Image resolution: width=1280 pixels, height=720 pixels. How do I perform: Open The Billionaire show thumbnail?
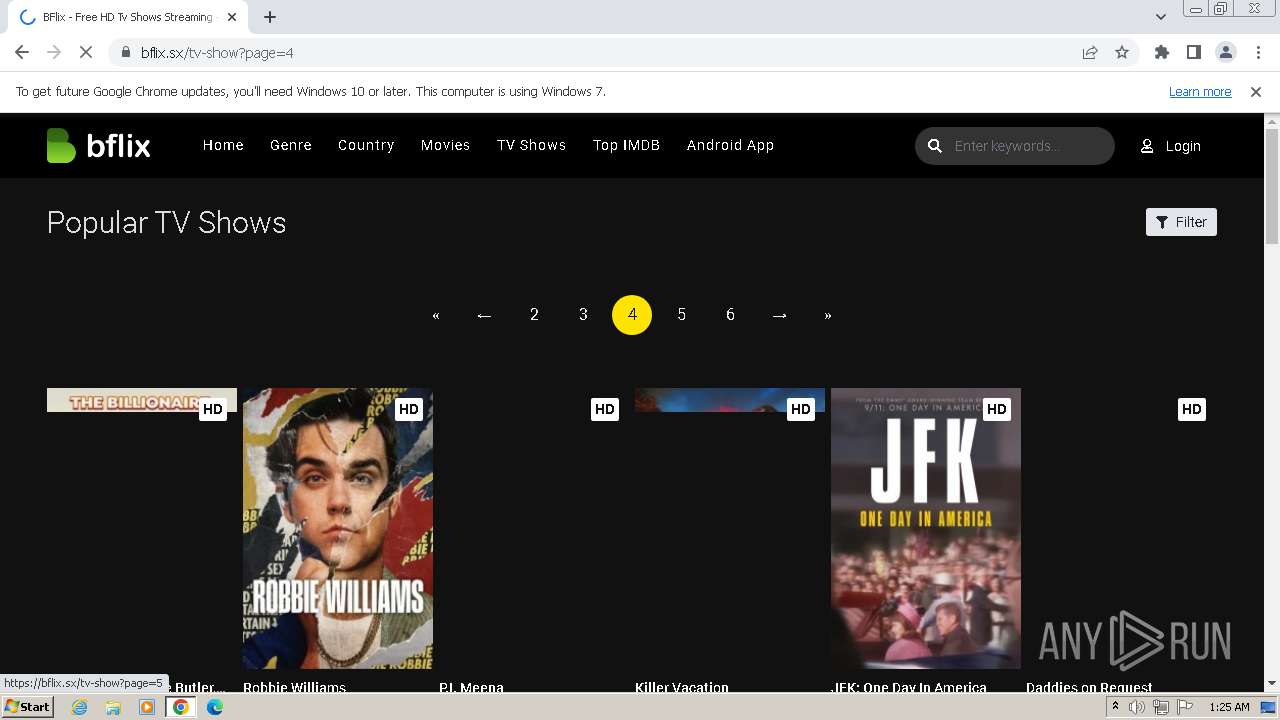point(142,400)
